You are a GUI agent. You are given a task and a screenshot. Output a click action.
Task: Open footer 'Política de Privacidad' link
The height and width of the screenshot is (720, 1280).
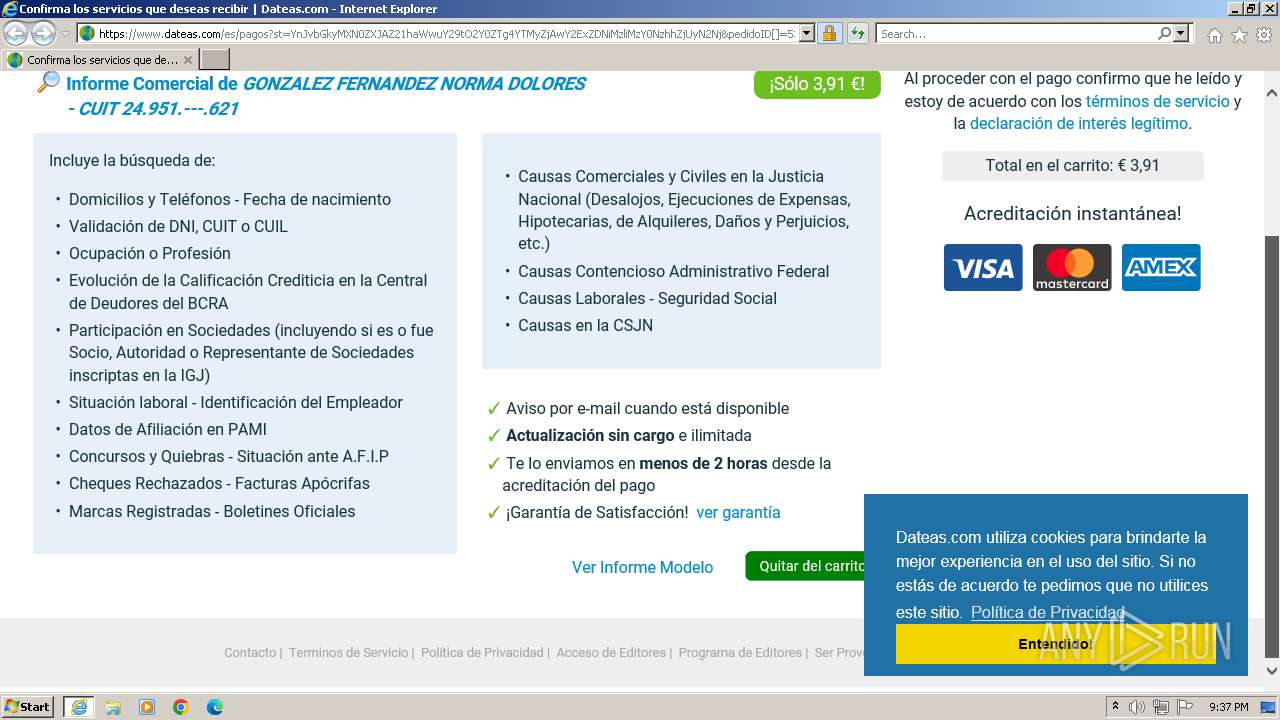click(482, 653)
